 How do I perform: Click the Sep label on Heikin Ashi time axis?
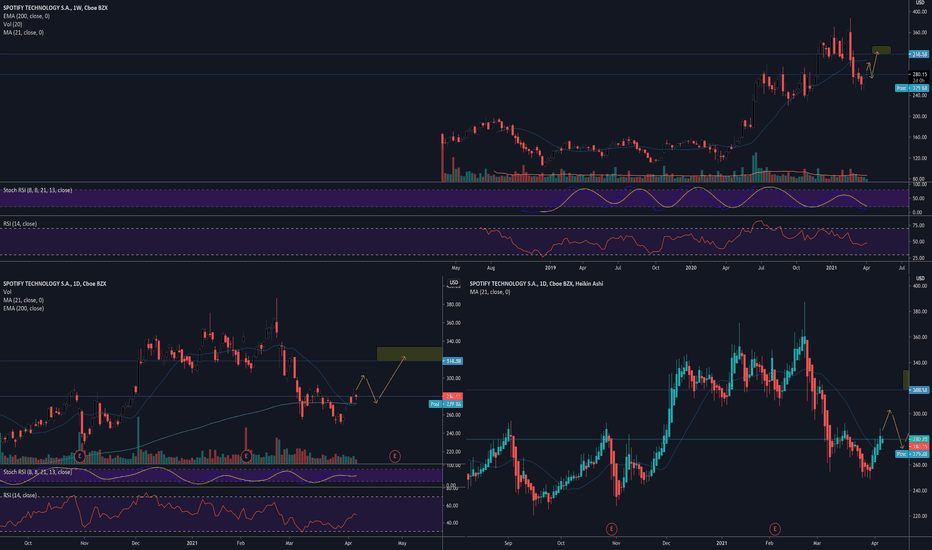point(508,543)
